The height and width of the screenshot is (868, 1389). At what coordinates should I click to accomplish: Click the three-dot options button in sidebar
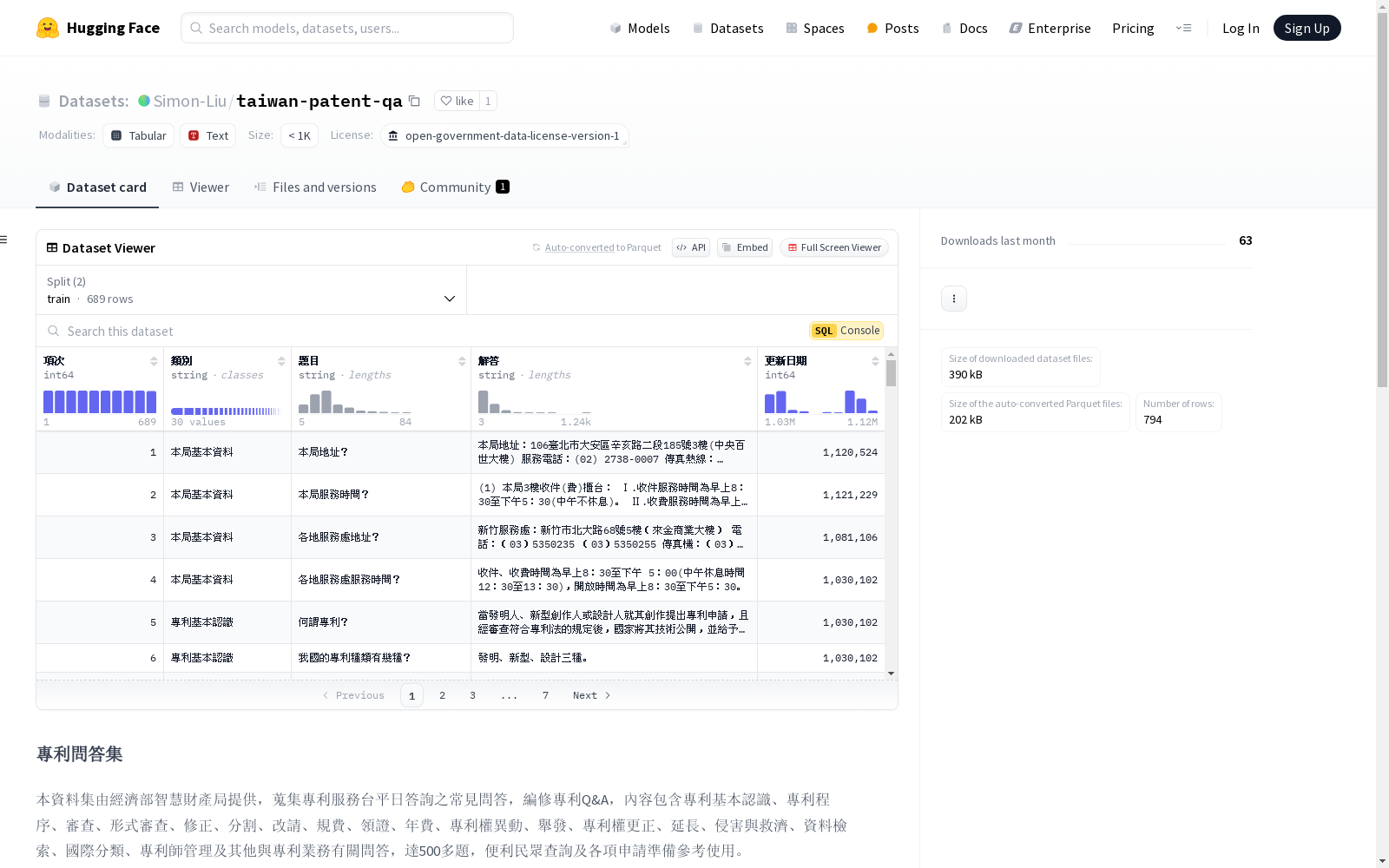coord(954,299)
